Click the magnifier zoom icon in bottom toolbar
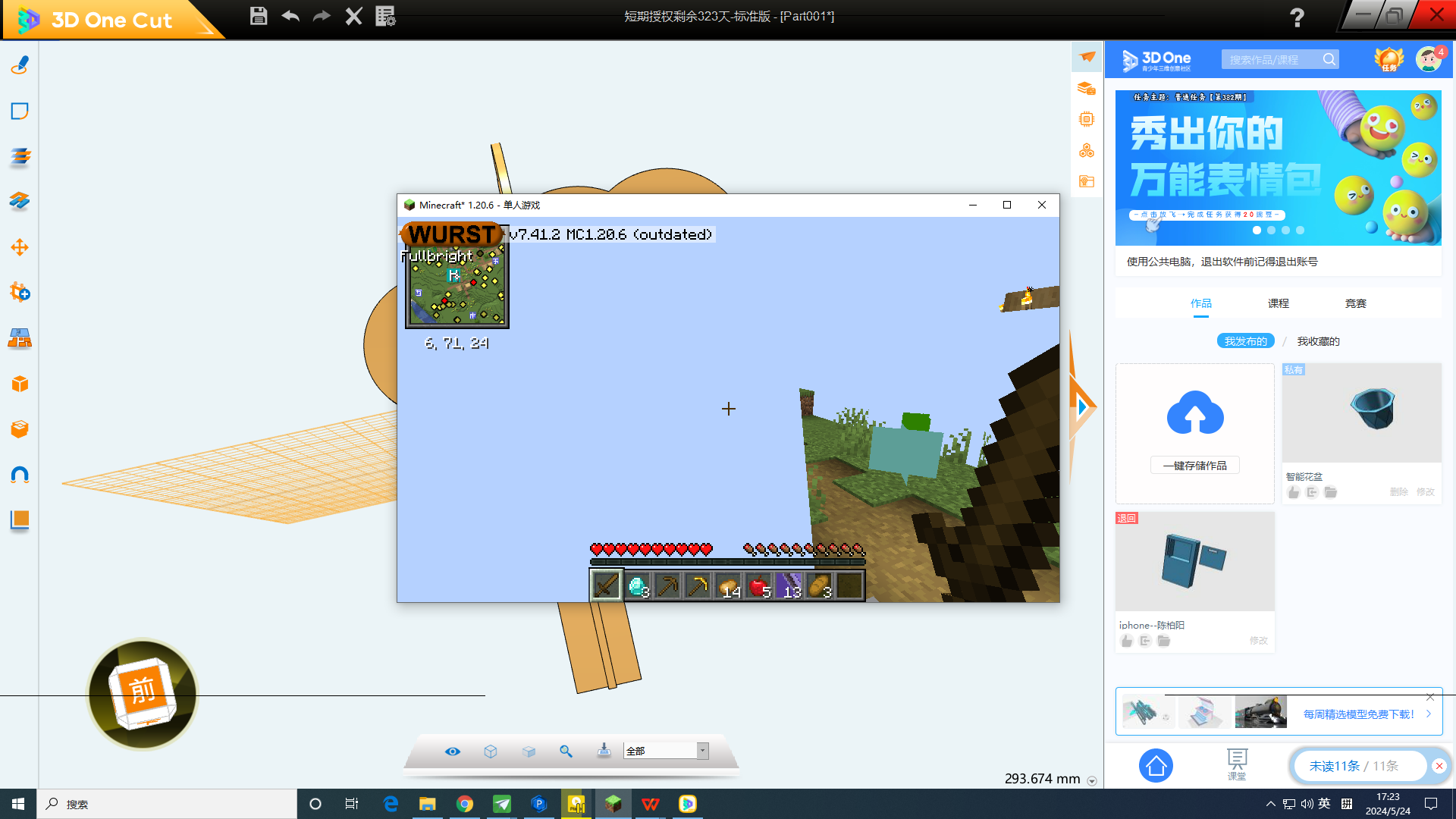 pos(566,751)
